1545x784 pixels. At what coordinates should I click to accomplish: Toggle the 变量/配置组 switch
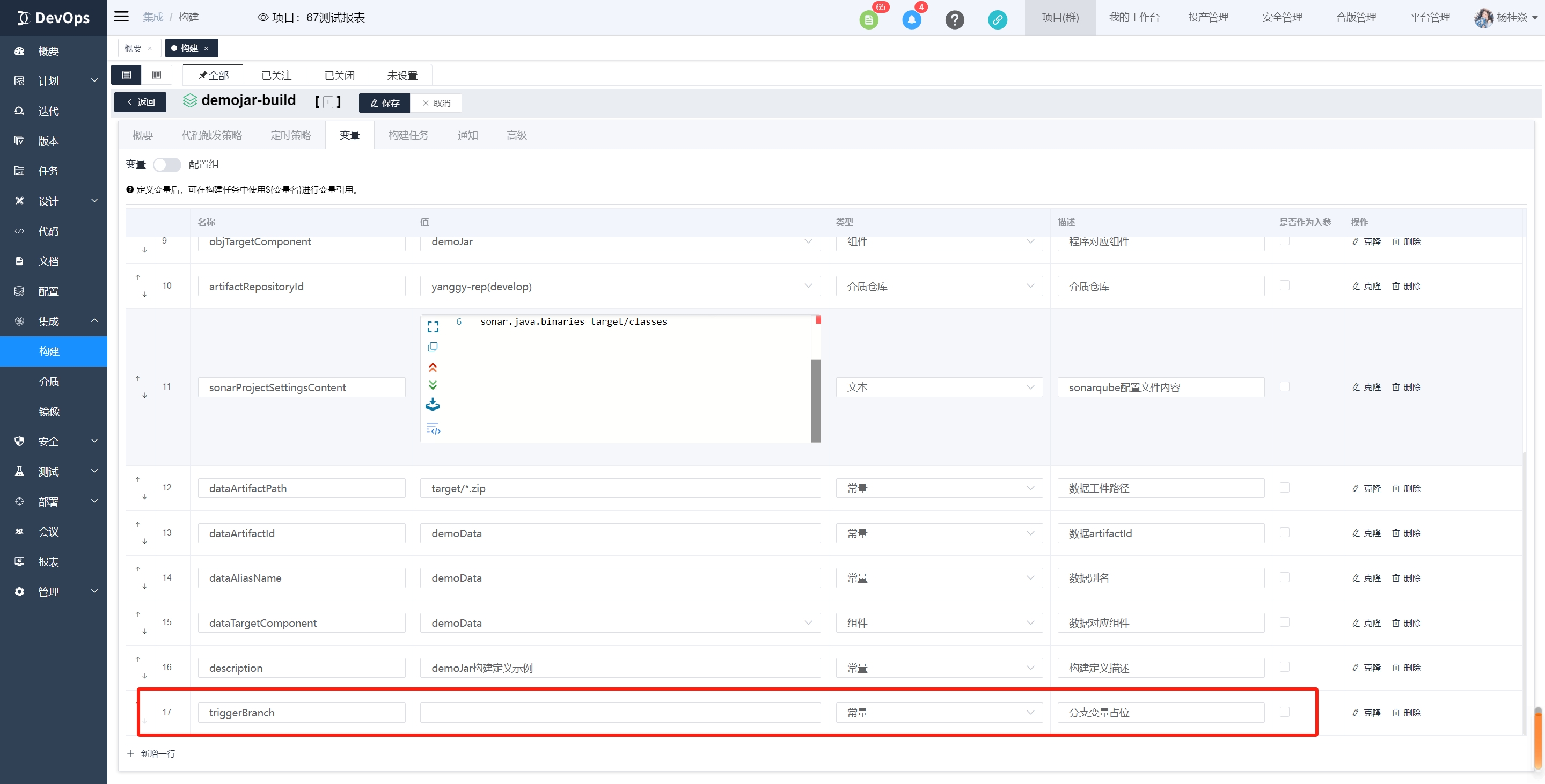[x=167, y=164]
